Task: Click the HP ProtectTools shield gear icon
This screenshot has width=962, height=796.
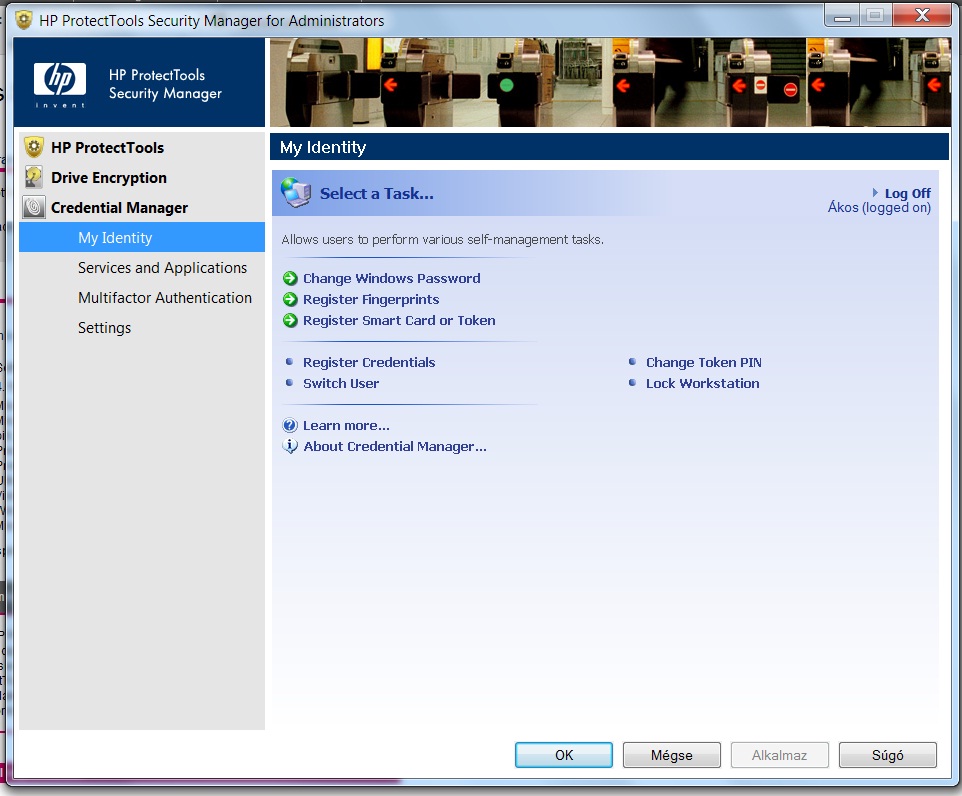Action: coord(34,147)
